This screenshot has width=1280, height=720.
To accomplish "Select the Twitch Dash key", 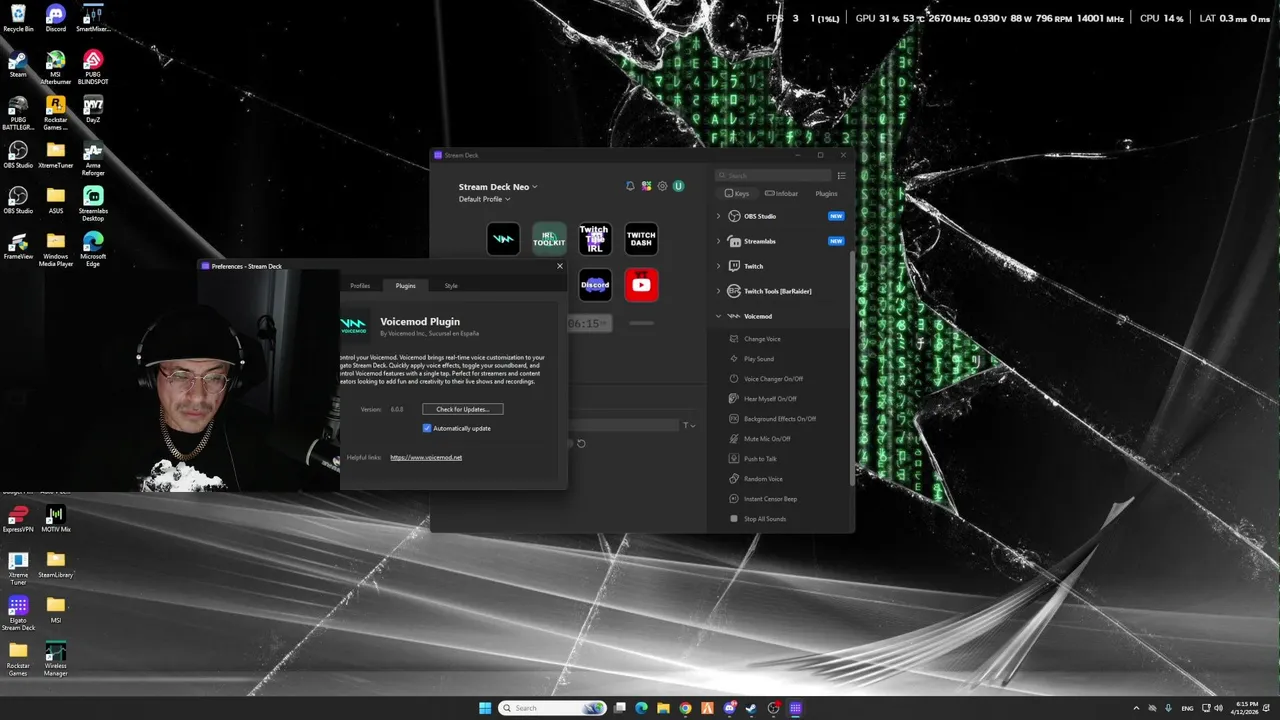I will click(x=641, y=239).
